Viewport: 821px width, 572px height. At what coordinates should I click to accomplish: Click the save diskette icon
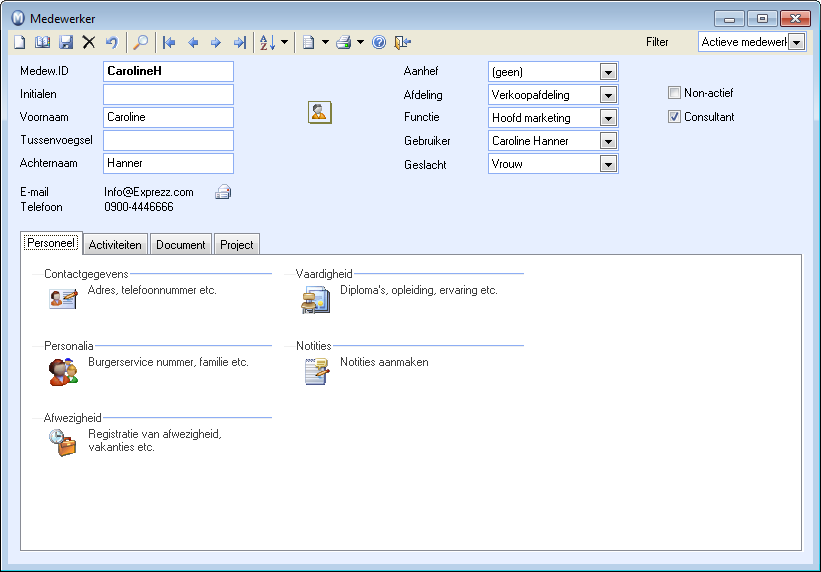pos(66,42)
